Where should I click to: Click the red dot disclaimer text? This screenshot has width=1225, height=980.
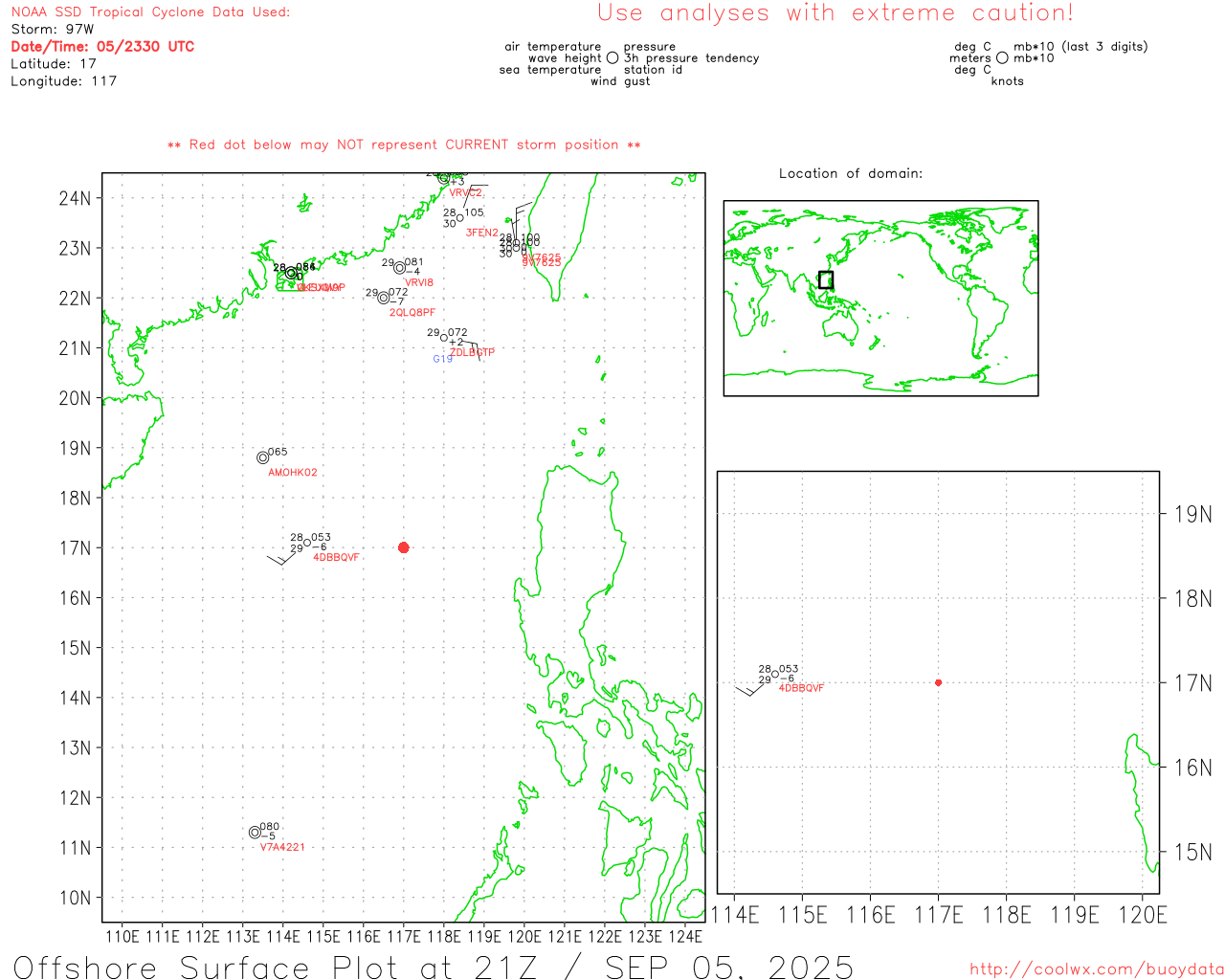click(x=404, y=145)
